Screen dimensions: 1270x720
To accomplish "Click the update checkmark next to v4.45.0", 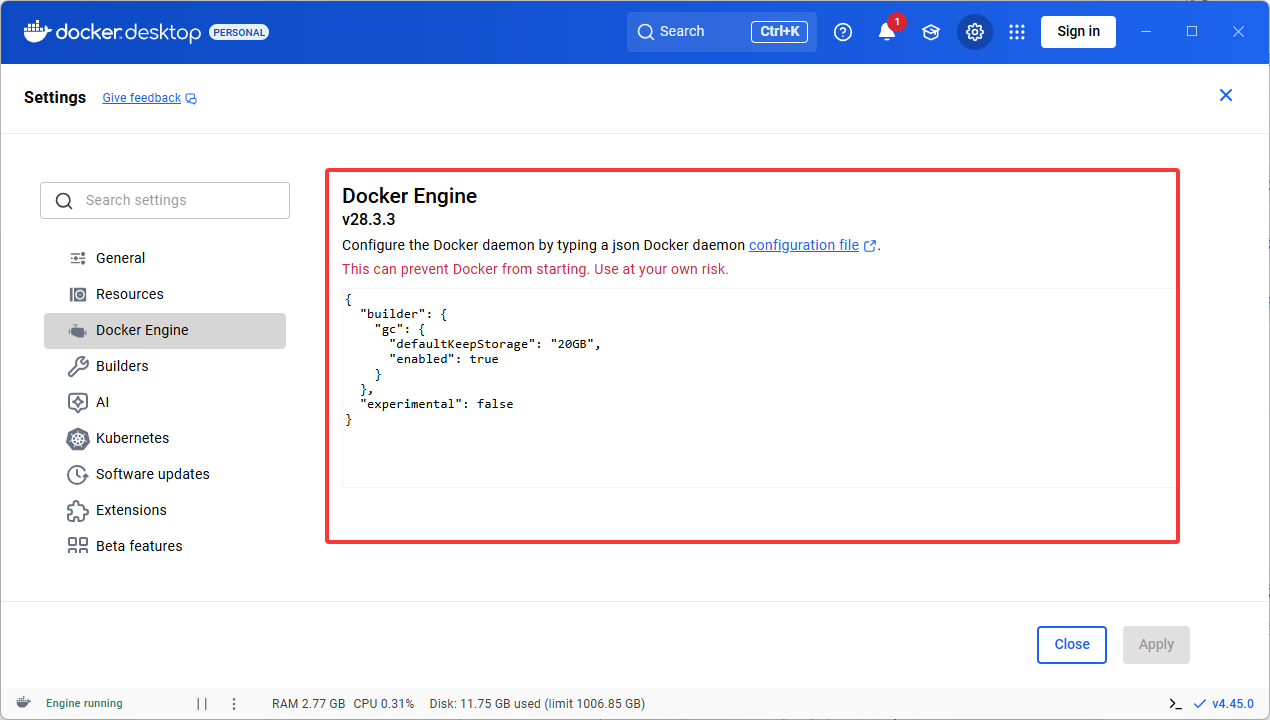I will (1200, 704).
